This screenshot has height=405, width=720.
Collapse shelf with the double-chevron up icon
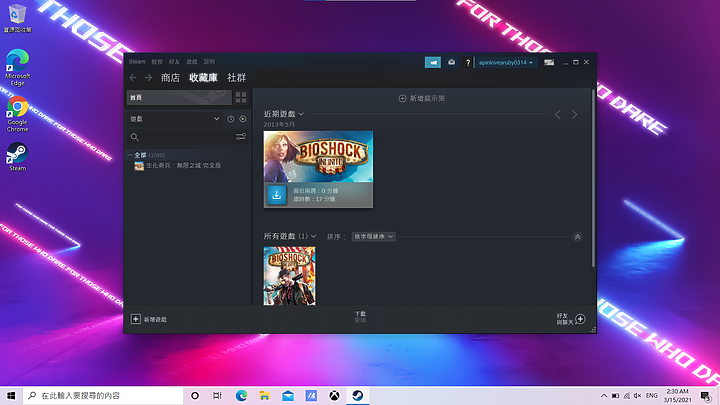(577, 237)
